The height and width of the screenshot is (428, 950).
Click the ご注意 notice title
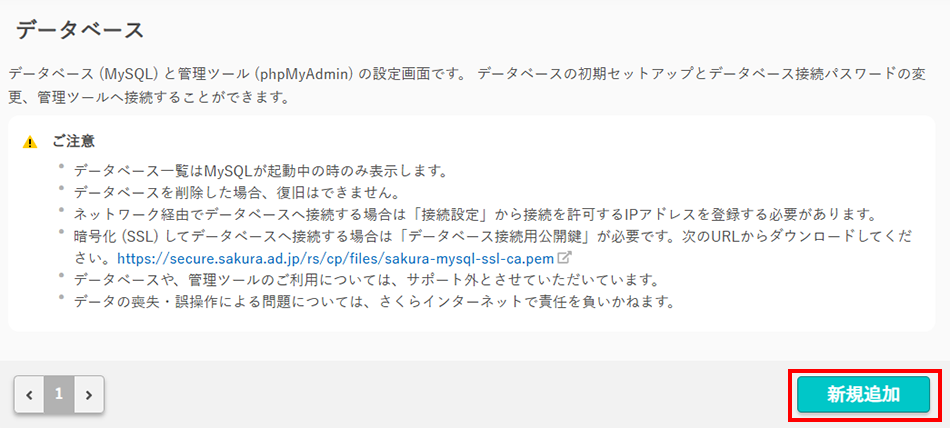click(73, 142)
